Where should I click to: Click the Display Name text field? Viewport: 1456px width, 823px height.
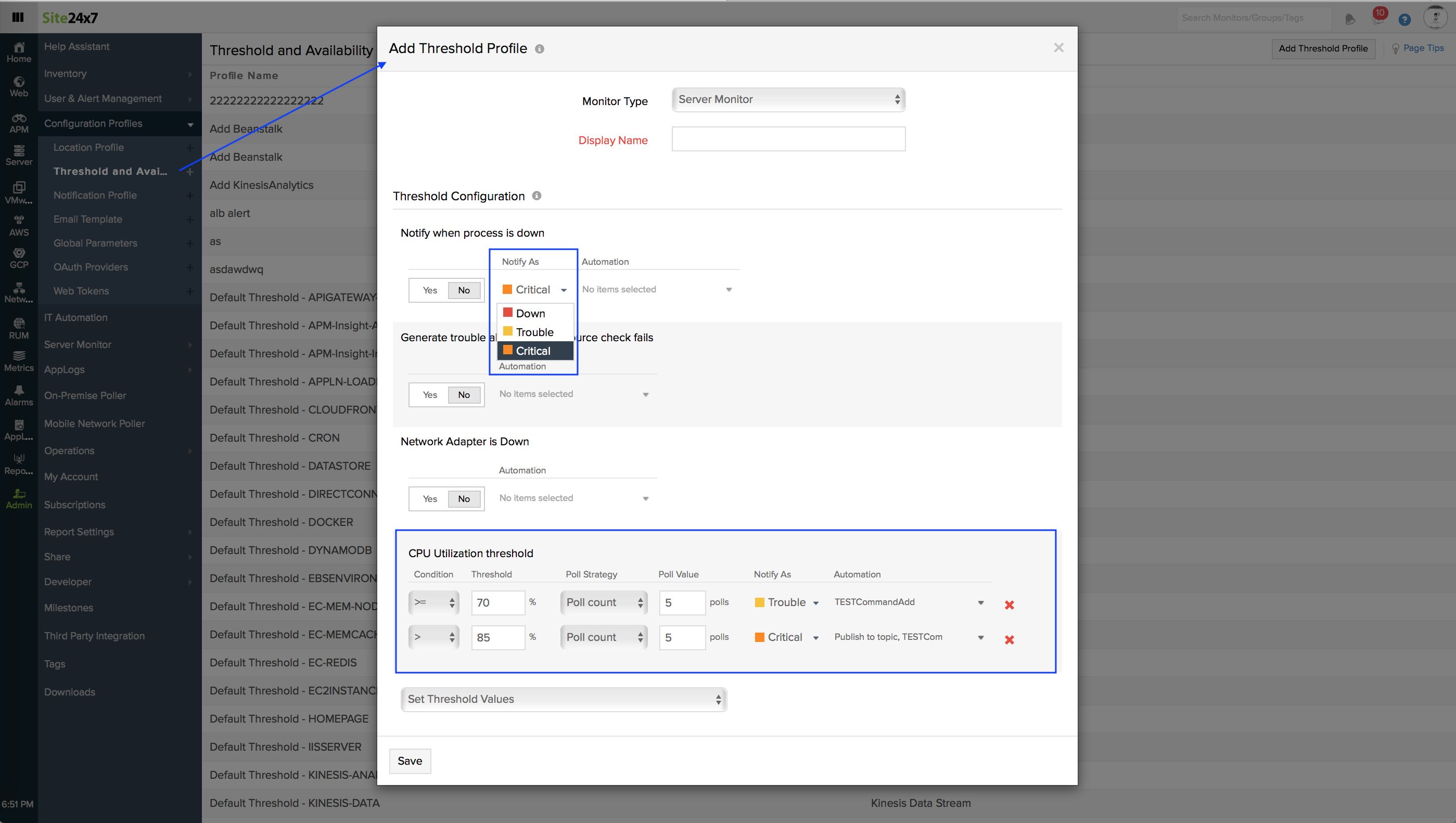[x=788, y=139]
